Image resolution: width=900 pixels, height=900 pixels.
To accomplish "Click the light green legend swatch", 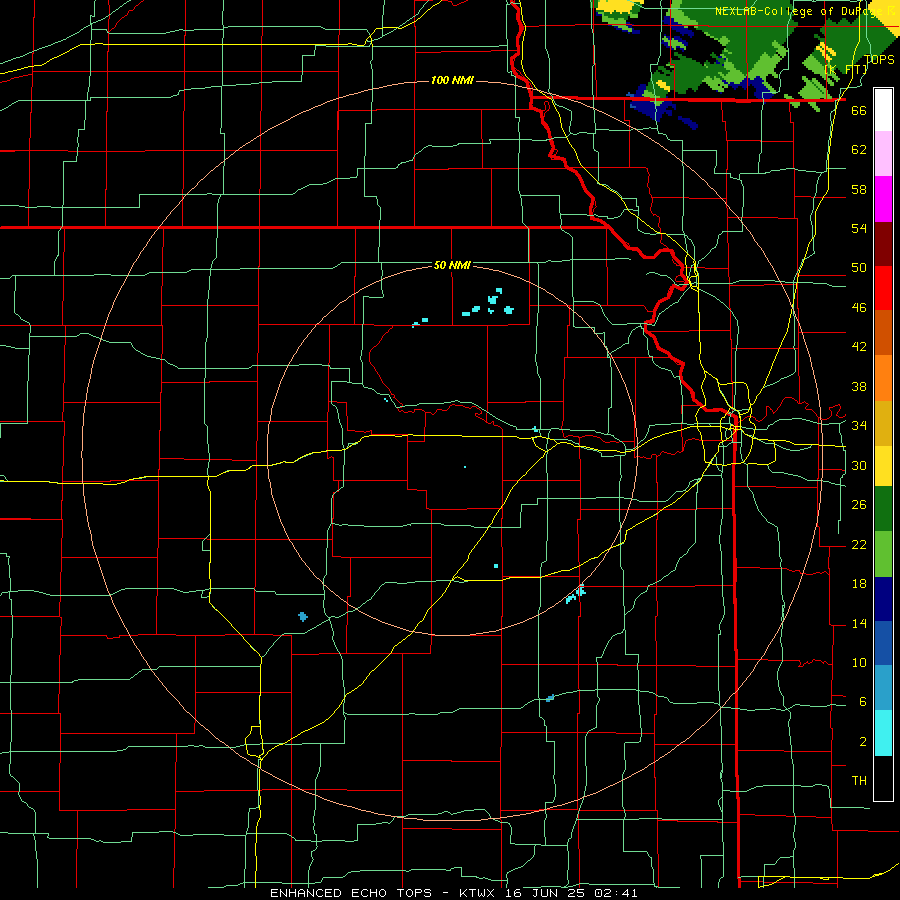I will (x=883, y=554).
